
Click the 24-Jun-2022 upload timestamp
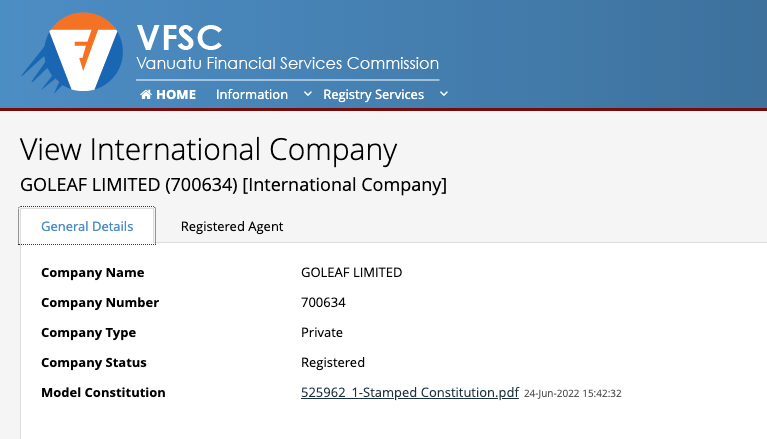573,393
